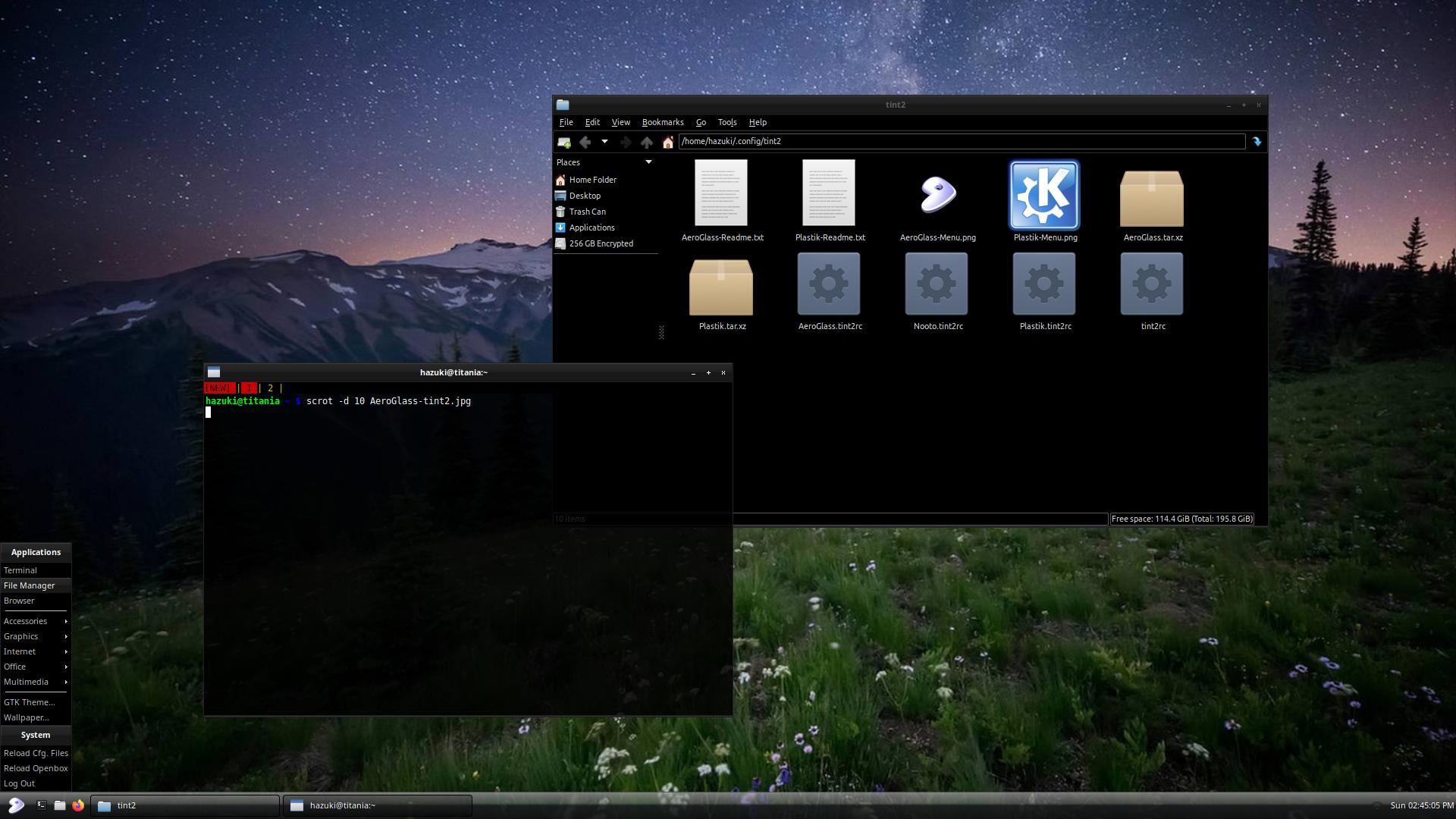Viewport: 1456px width, 819px height.
Task: Click the free space status bar text
Action: click(1181, 519)
